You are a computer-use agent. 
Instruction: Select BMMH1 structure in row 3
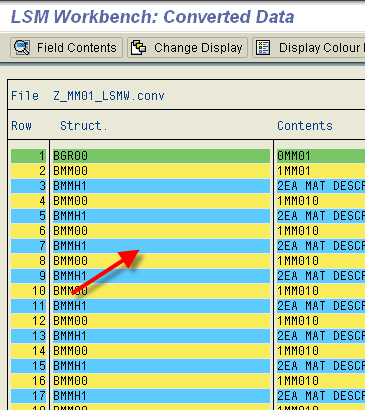coord(161,186)
